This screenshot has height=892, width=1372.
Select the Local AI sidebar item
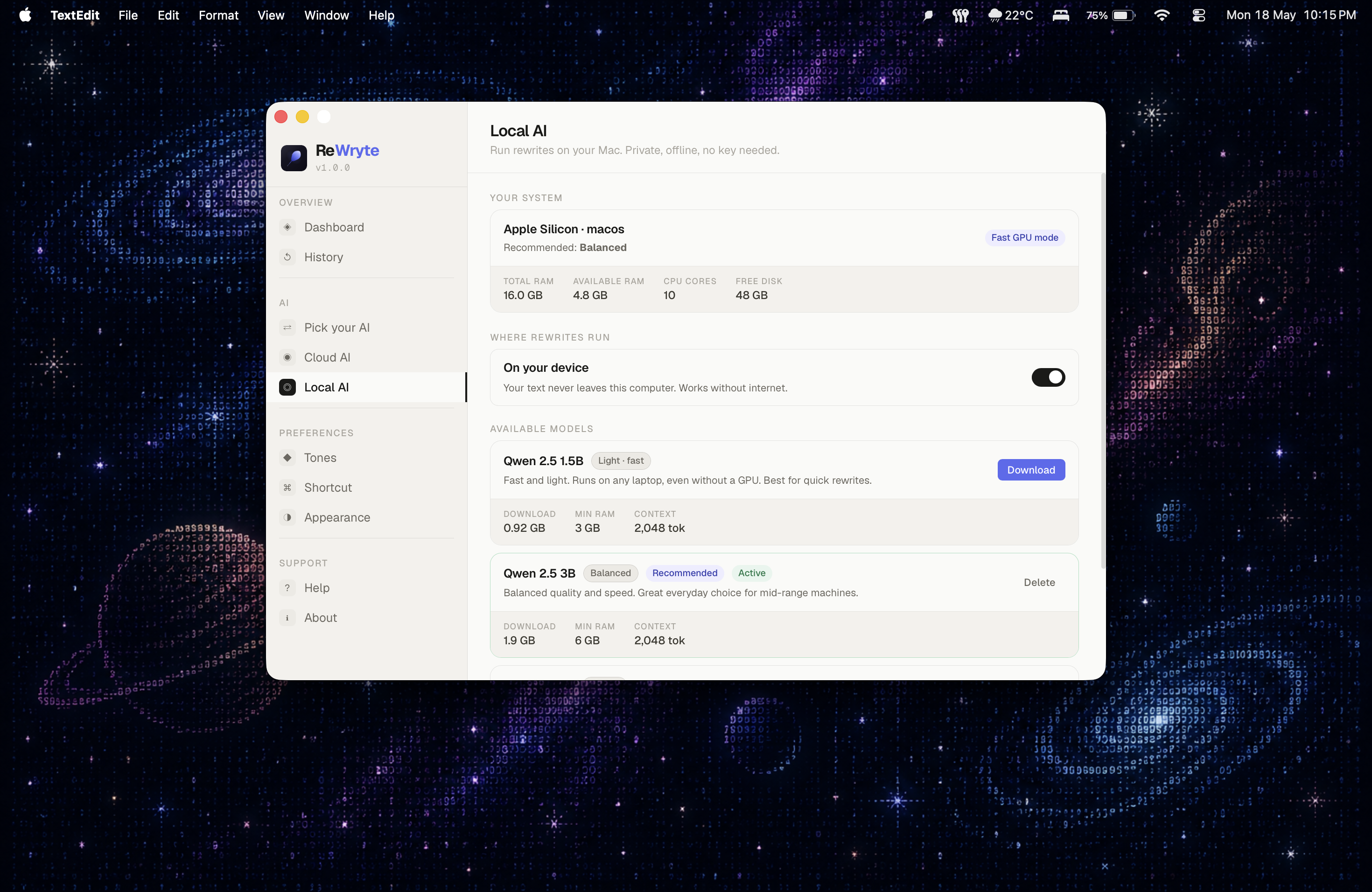(x=367, y=387)
